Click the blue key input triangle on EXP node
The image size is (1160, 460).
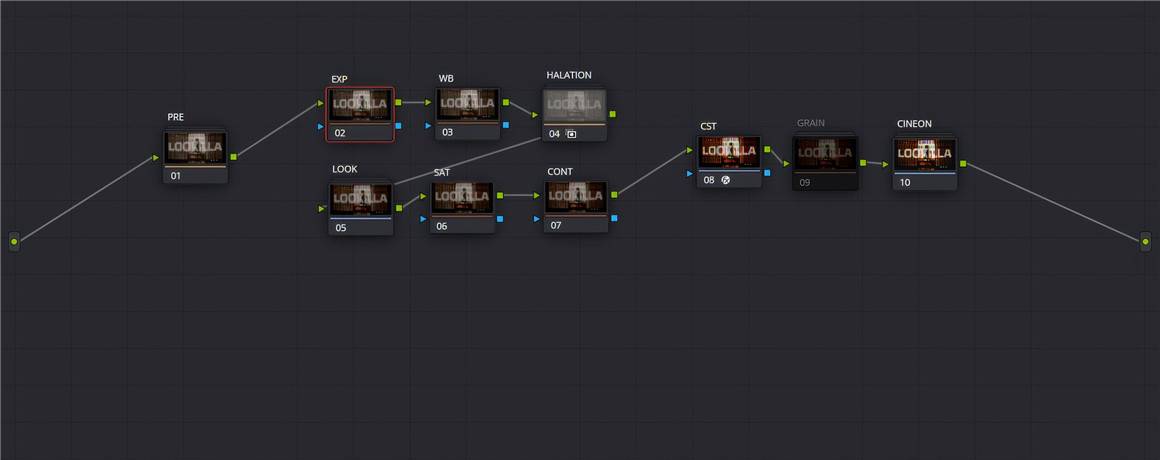[320, 126]
